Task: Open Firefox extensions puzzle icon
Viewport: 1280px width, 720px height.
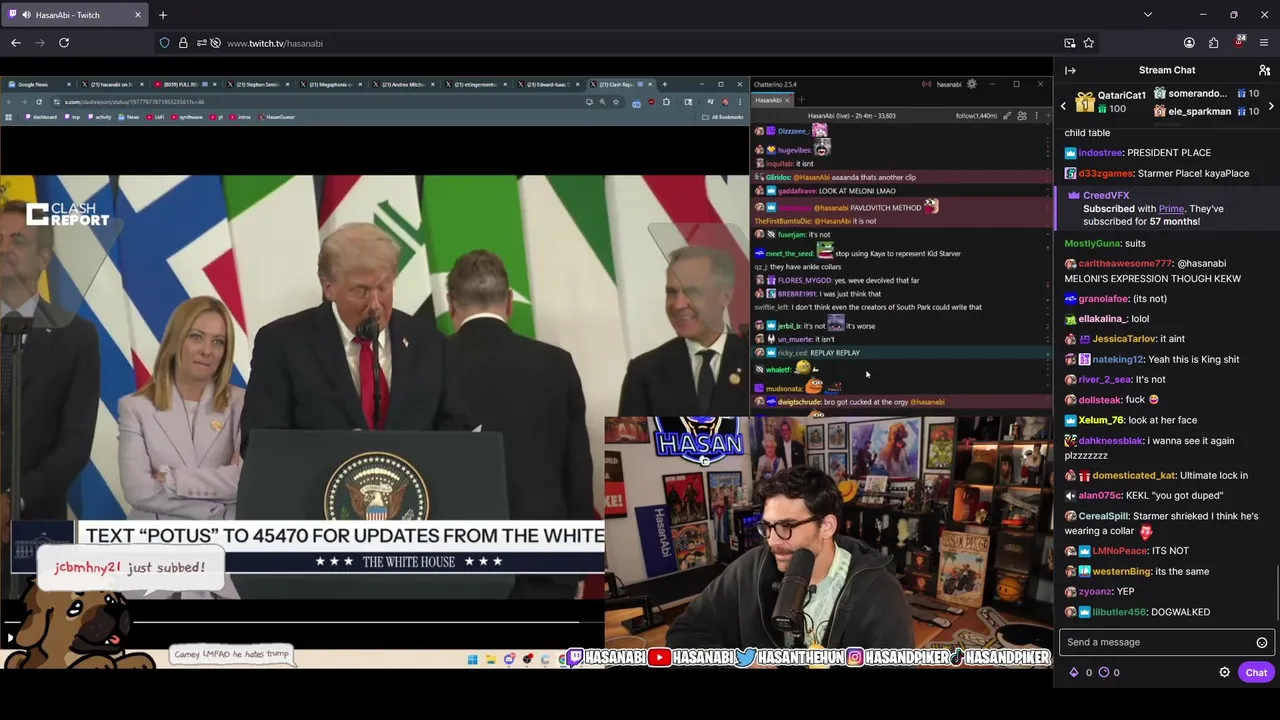Action: click(x=1214, y=43)
